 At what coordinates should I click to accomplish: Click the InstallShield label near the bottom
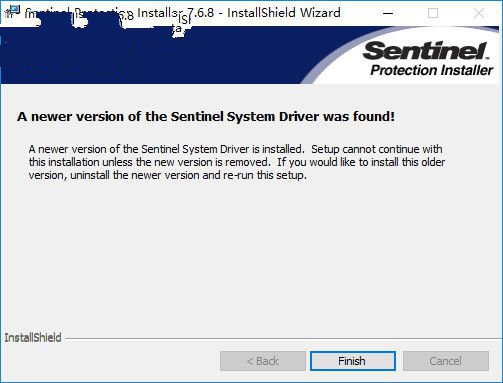[33, 338]
